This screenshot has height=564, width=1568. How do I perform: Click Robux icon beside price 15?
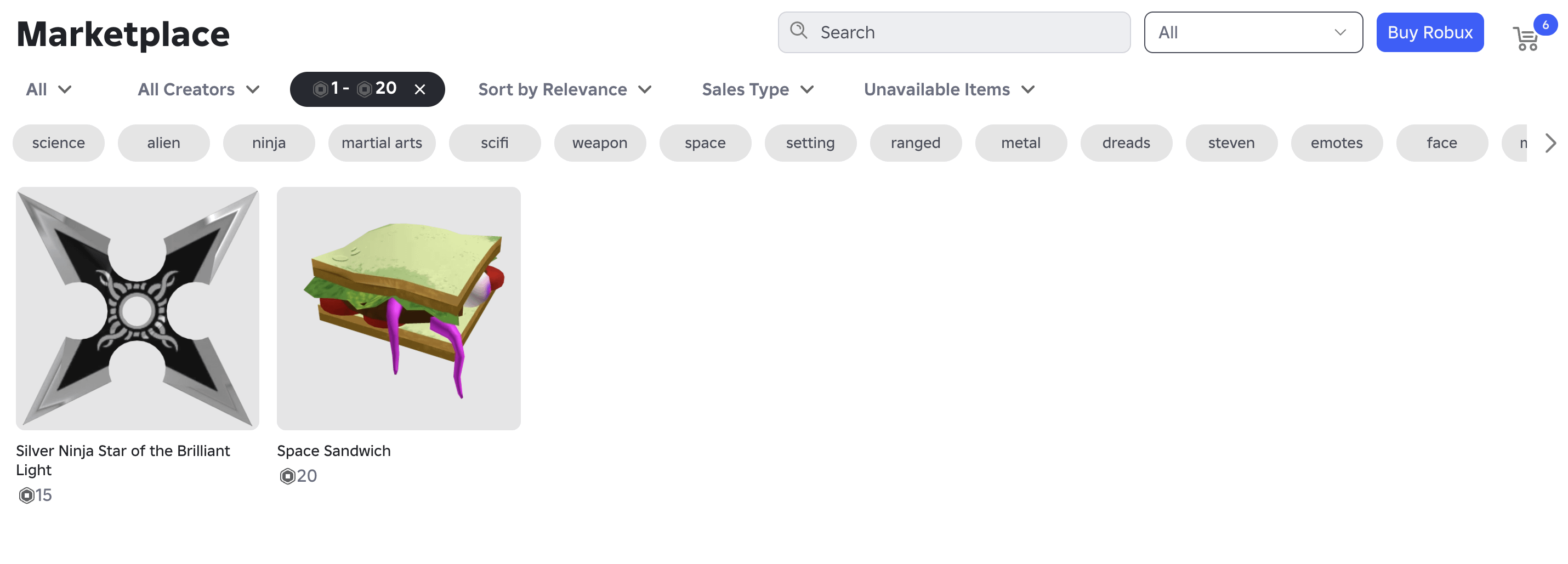[26, 495]
